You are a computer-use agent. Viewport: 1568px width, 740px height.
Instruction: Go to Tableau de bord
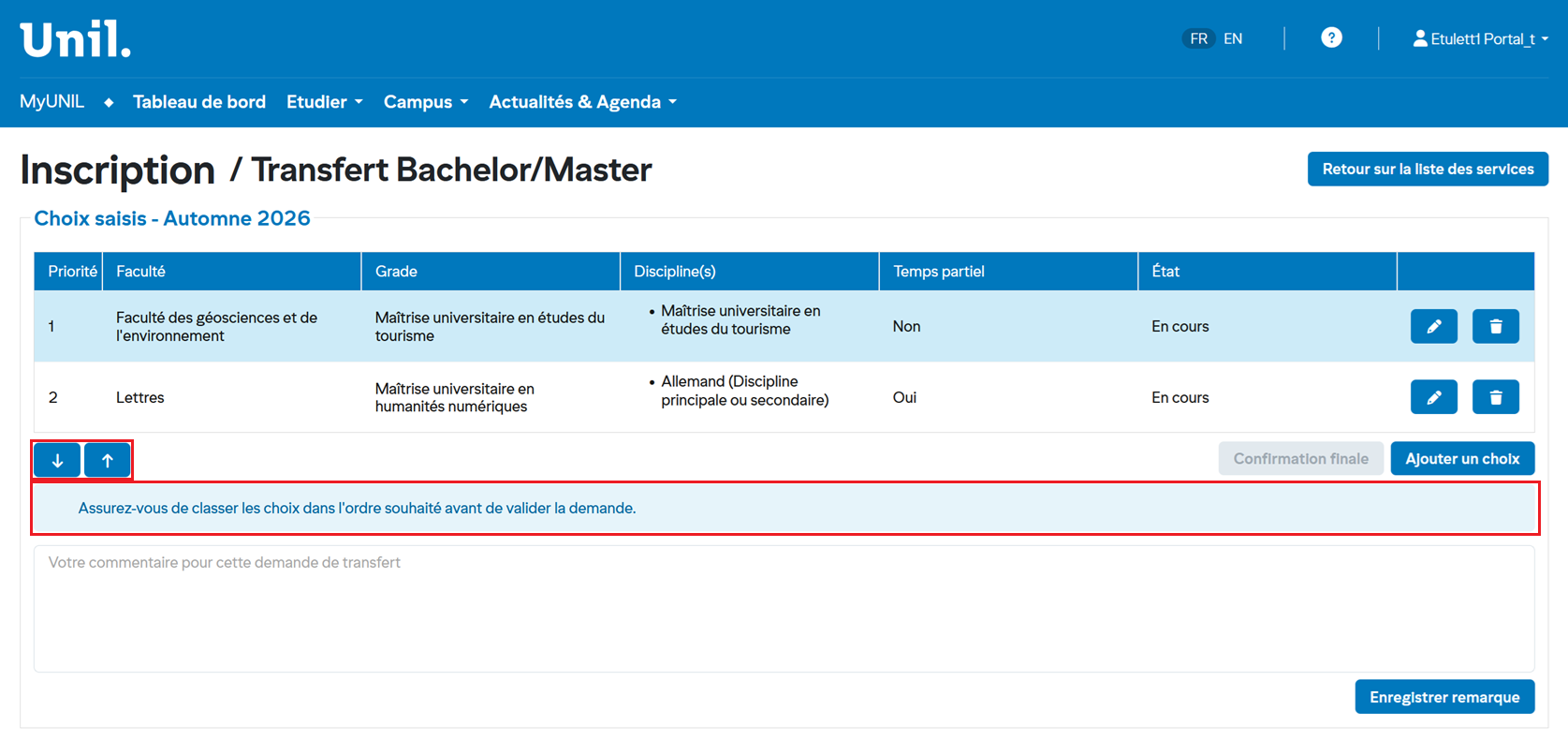pyautogui.click(x=199, y=101)
